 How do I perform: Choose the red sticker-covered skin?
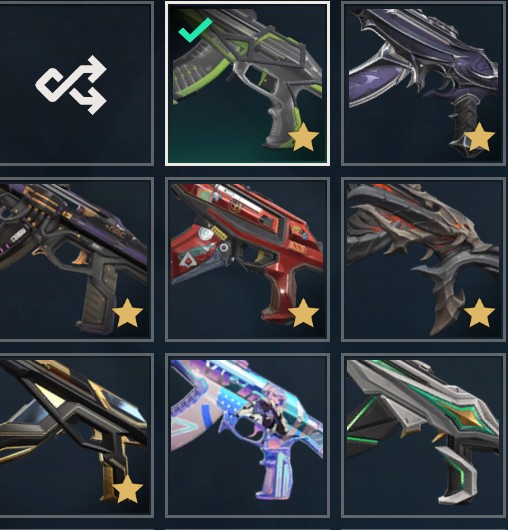(x=247, y=260)
